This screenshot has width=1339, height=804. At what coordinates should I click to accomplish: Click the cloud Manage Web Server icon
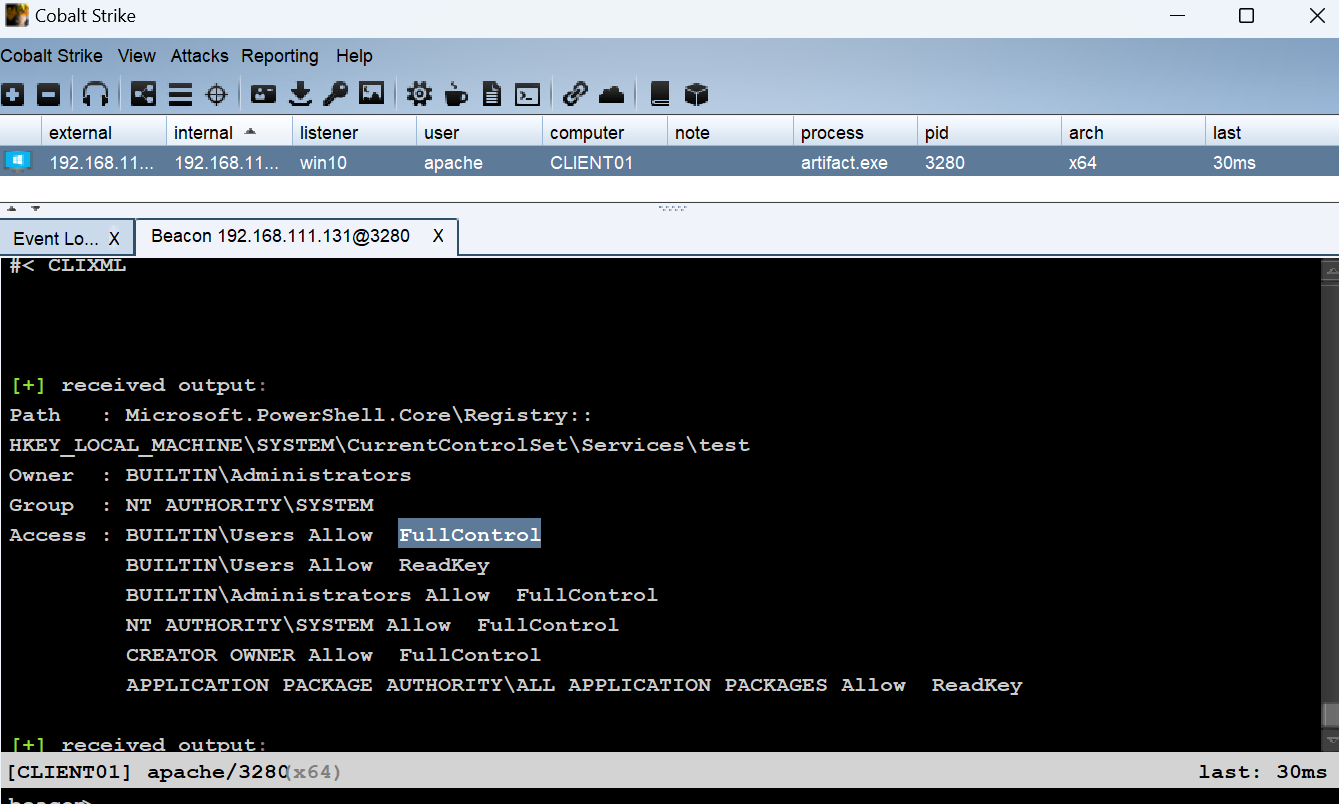click(611, 94)
